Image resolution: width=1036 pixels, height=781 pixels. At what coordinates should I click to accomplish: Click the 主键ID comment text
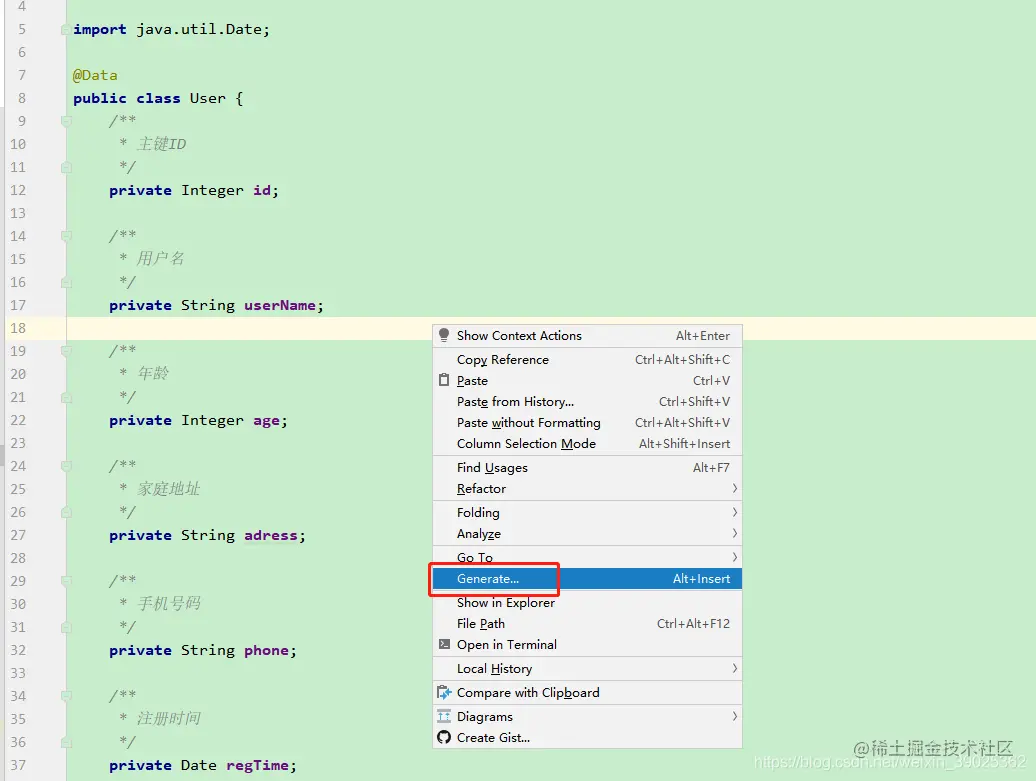click(162, 144)
